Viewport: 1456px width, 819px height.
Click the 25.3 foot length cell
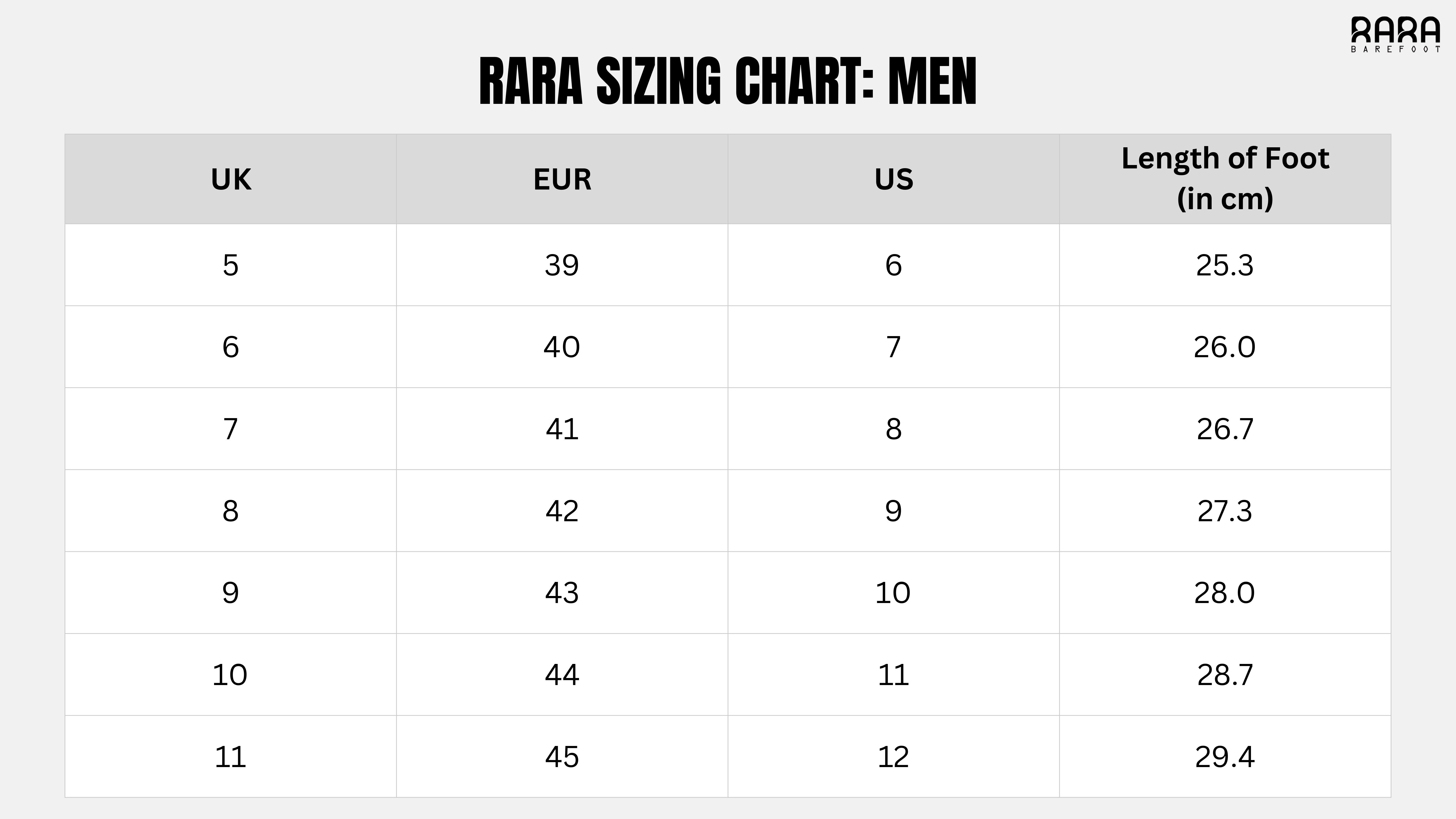coord(1225,265)
